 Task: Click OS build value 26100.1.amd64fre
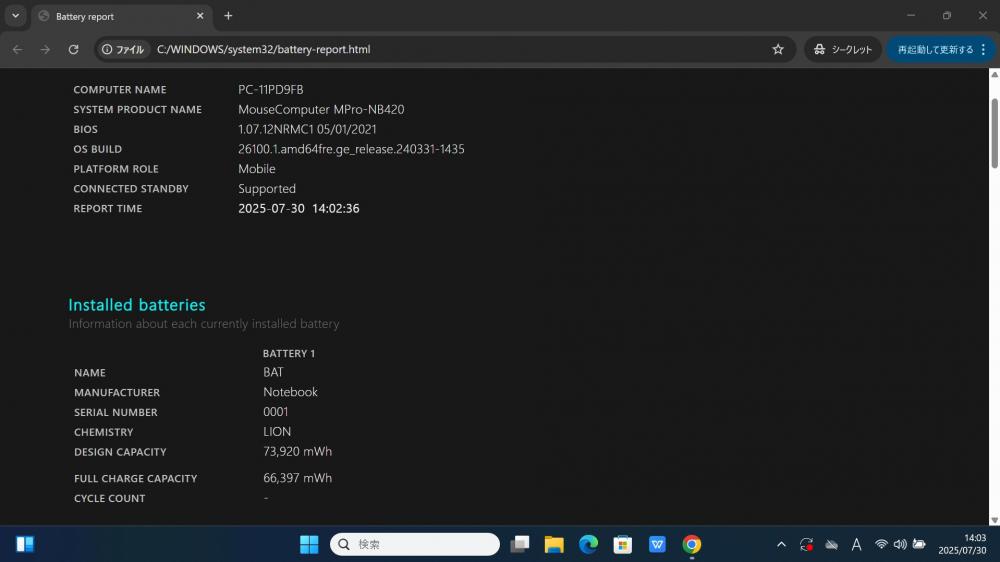tap(351, 149)
